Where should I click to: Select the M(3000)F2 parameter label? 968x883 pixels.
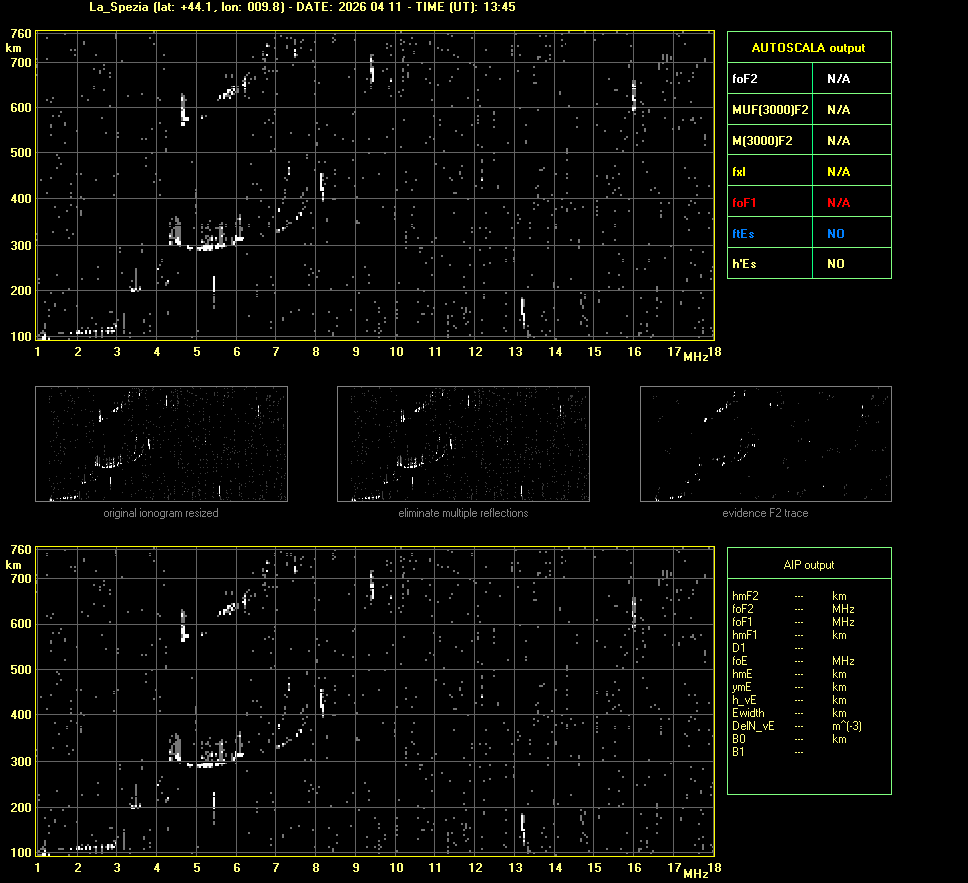pyautogui.click(x=762, y=140)
